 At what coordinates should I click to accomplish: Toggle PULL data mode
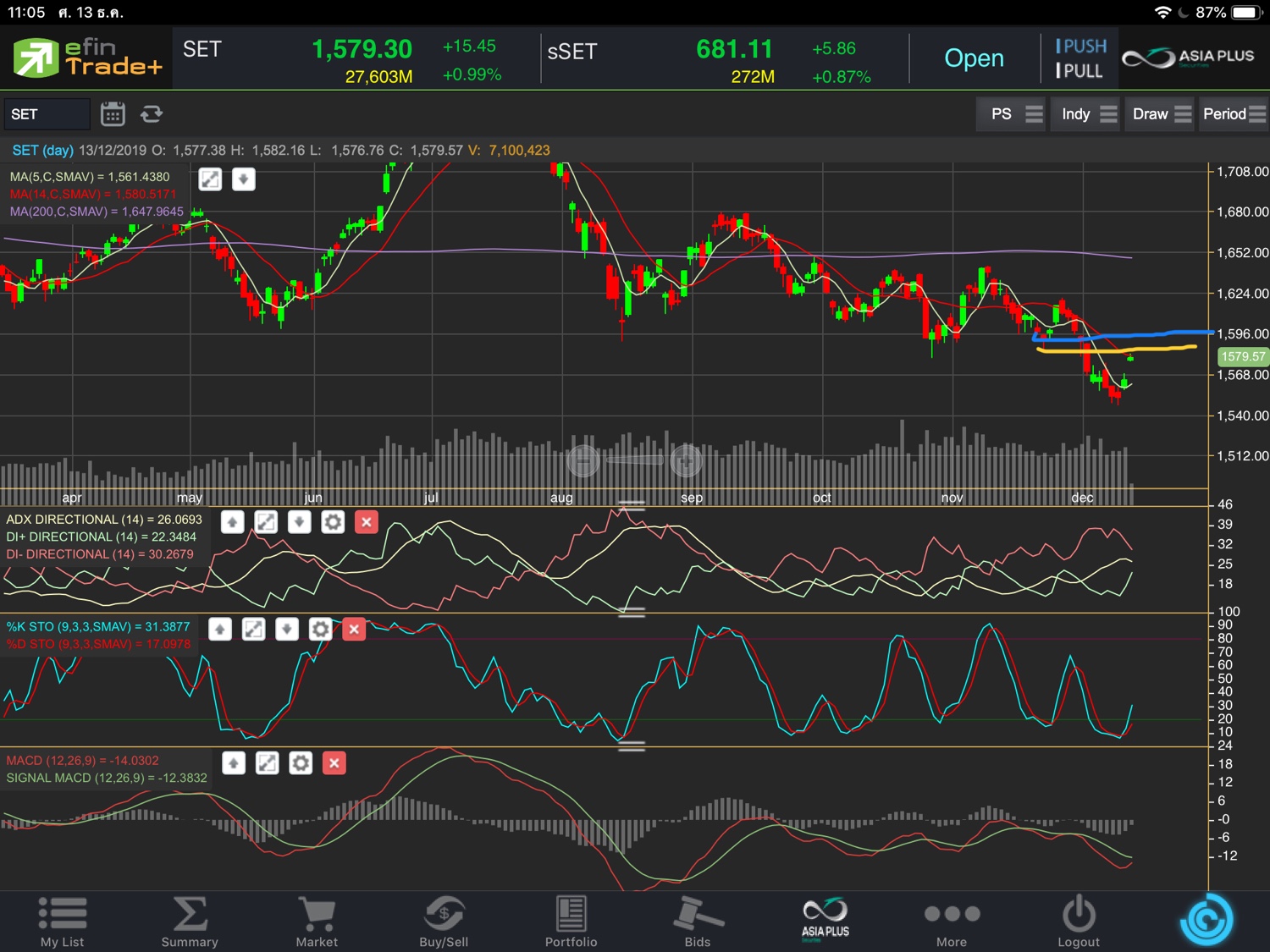(x=1080, y=71)
